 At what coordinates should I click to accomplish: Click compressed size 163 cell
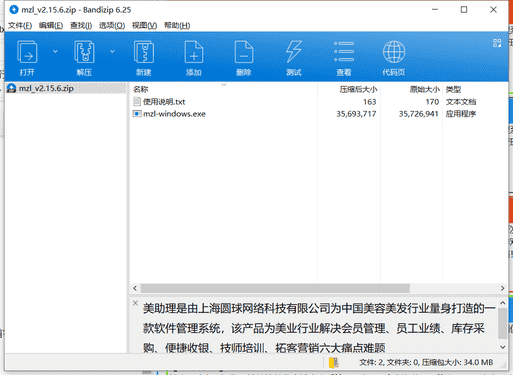point(369,102)
